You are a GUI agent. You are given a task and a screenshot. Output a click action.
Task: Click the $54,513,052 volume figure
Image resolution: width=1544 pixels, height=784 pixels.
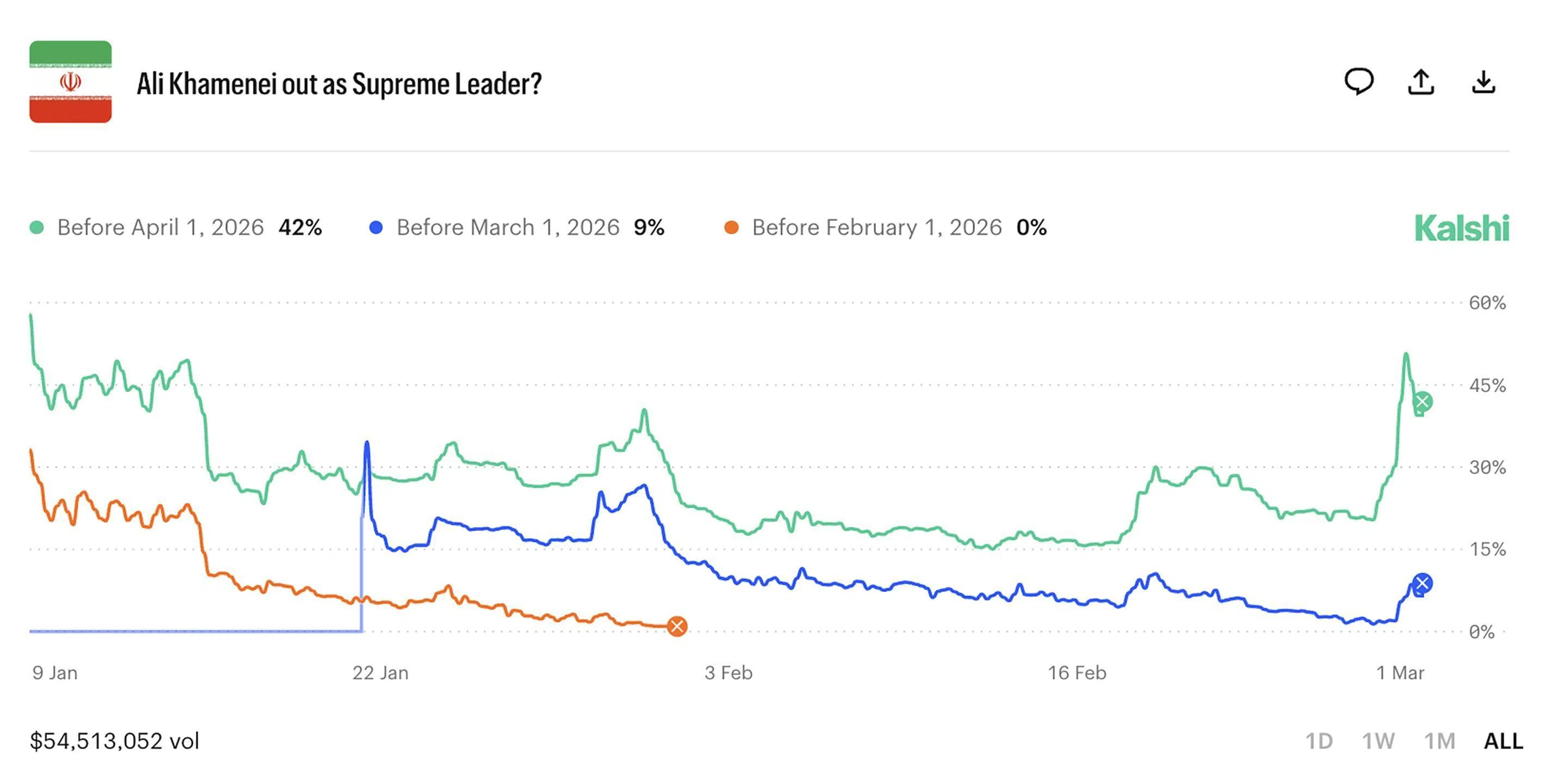(114, 742)
